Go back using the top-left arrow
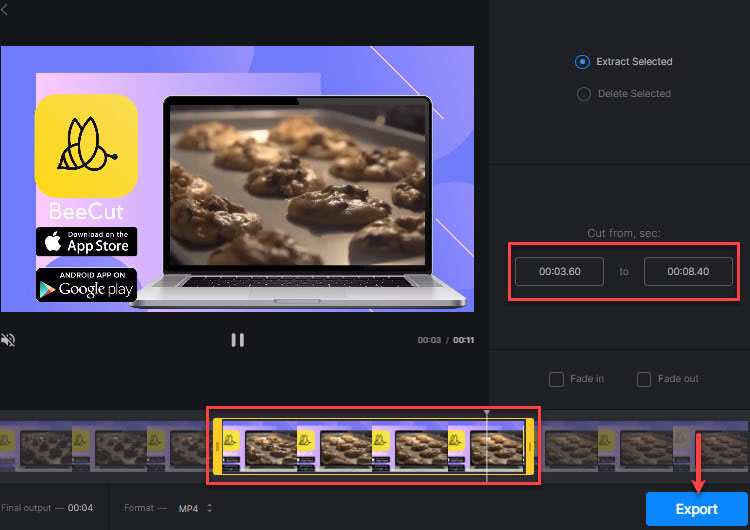750x530 pixels. [4, 9]
